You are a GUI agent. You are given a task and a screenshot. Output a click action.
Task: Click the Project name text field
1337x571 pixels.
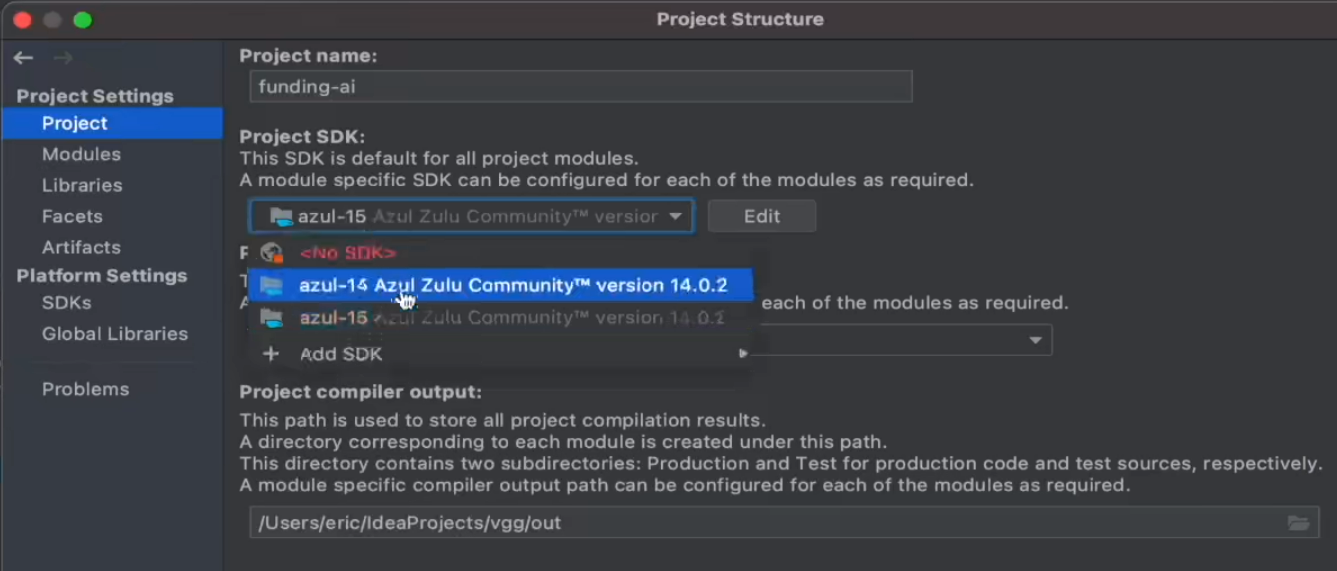tap(580, 87)
